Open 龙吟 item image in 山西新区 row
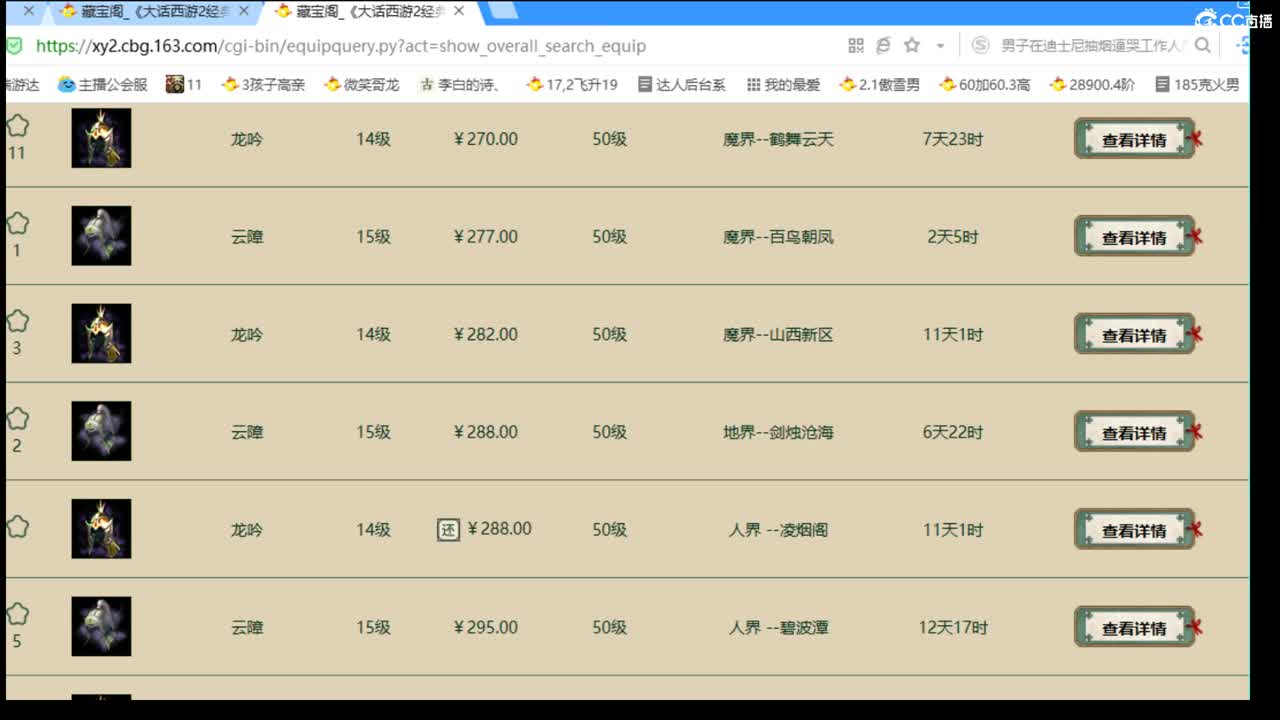 101,333
